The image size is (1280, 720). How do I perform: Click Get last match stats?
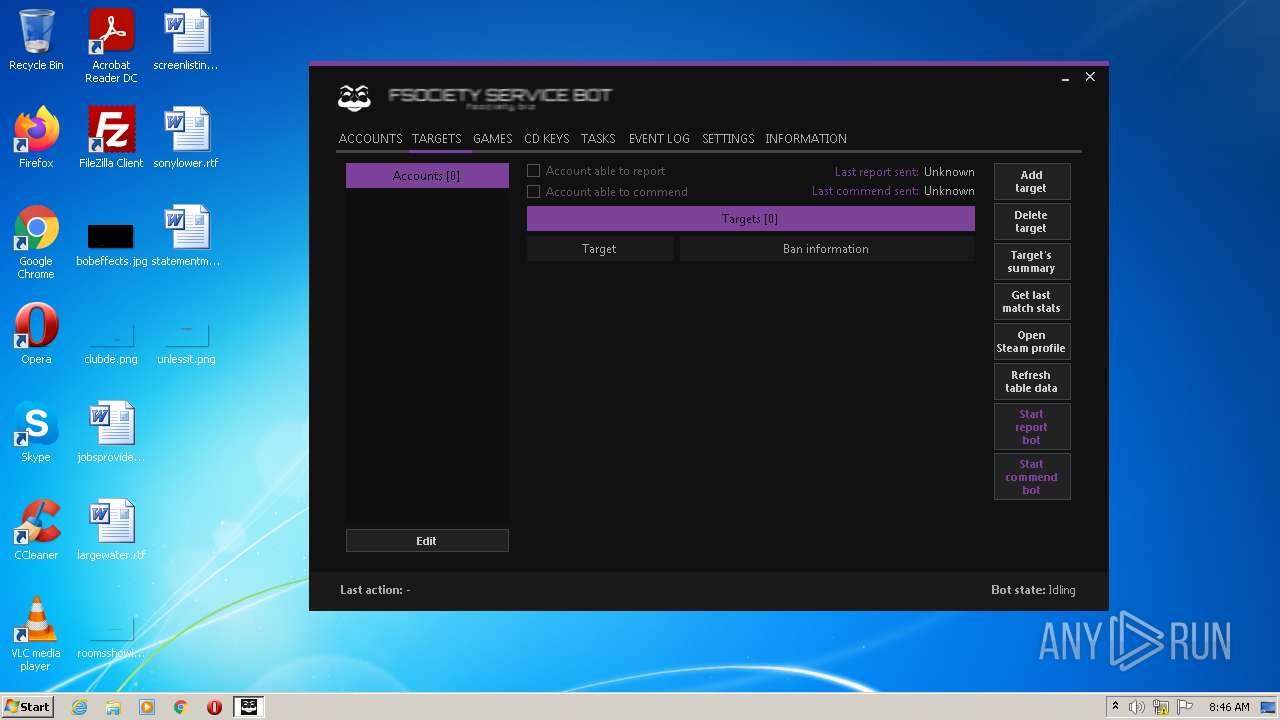click(x=1032, y=302)
